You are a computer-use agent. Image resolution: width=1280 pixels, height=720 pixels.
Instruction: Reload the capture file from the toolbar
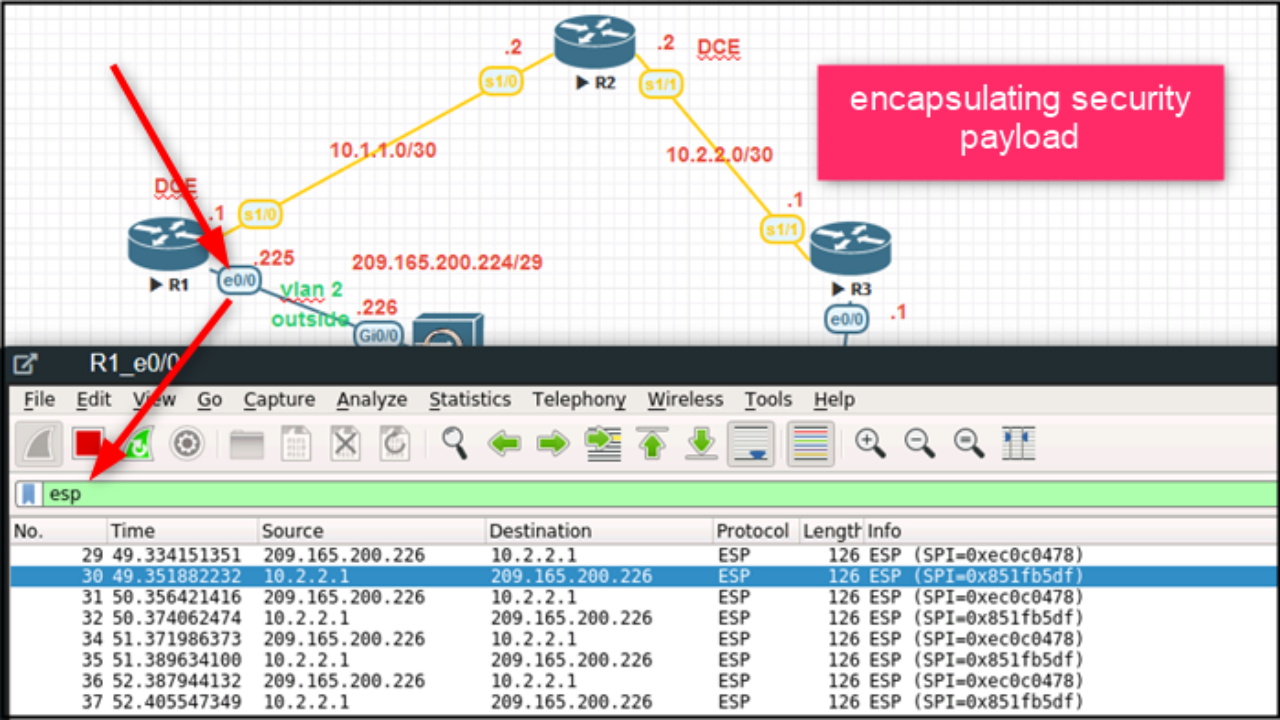pyautogui.click(x=394, y=443)
